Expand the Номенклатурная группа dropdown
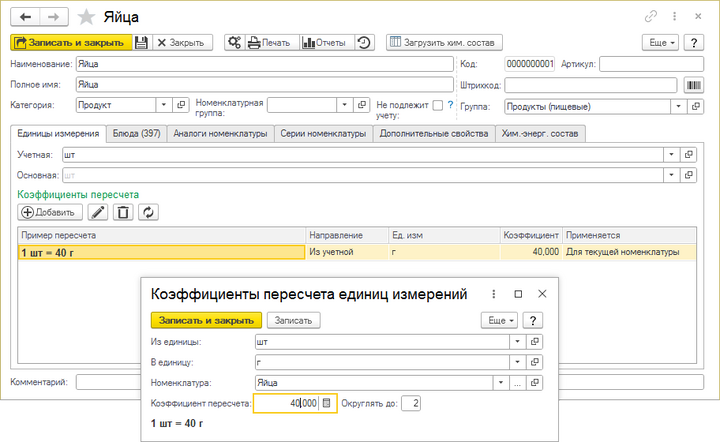Viewport: 720px width, 442px height. click(x=345, y=105)
